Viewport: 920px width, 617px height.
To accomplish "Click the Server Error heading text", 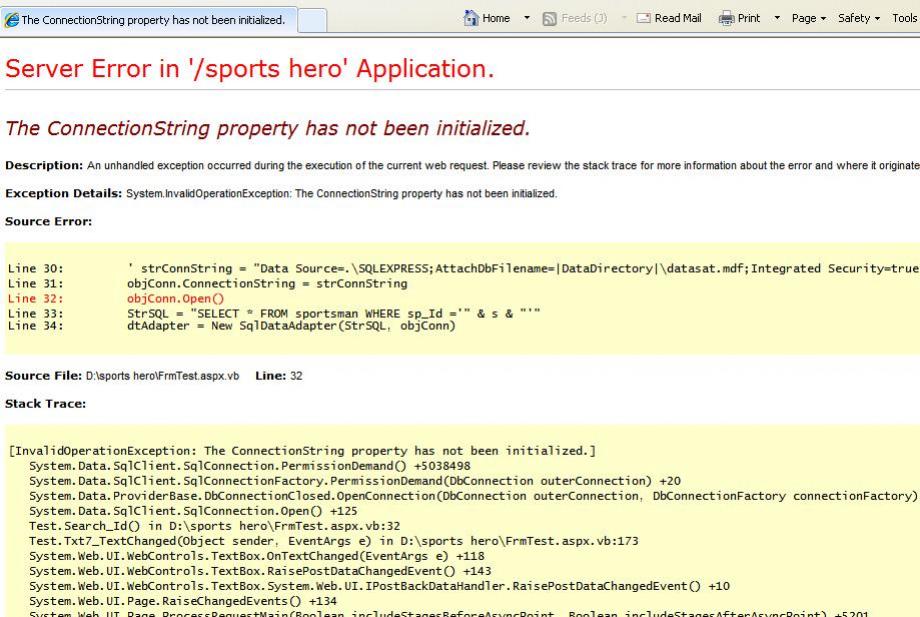I will point(250,69).
